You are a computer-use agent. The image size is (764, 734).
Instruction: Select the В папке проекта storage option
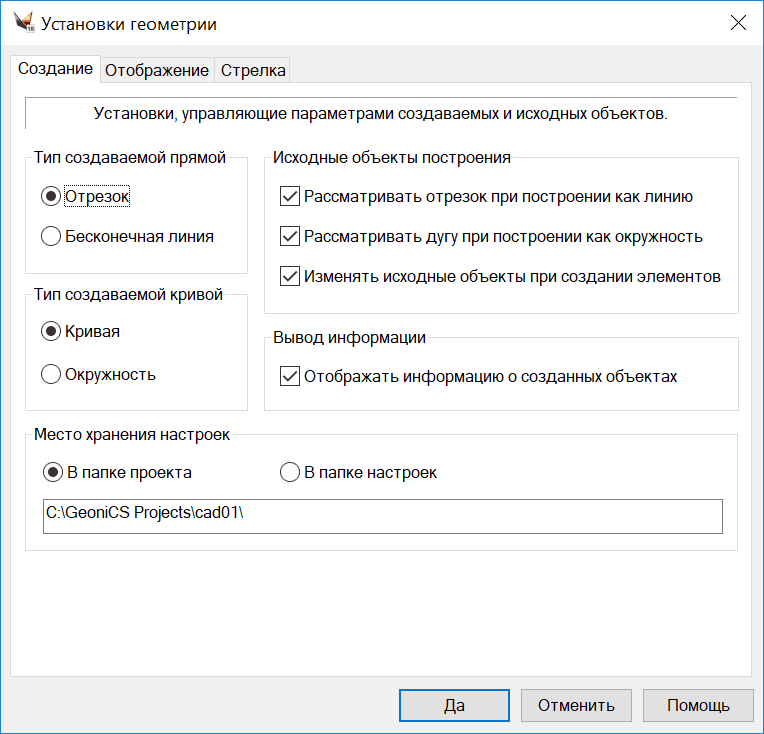[51, 472]
